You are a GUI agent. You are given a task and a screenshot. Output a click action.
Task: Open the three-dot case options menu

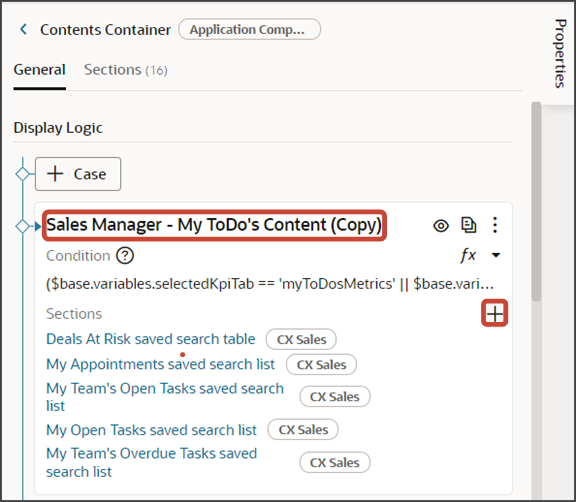[495, 225]
